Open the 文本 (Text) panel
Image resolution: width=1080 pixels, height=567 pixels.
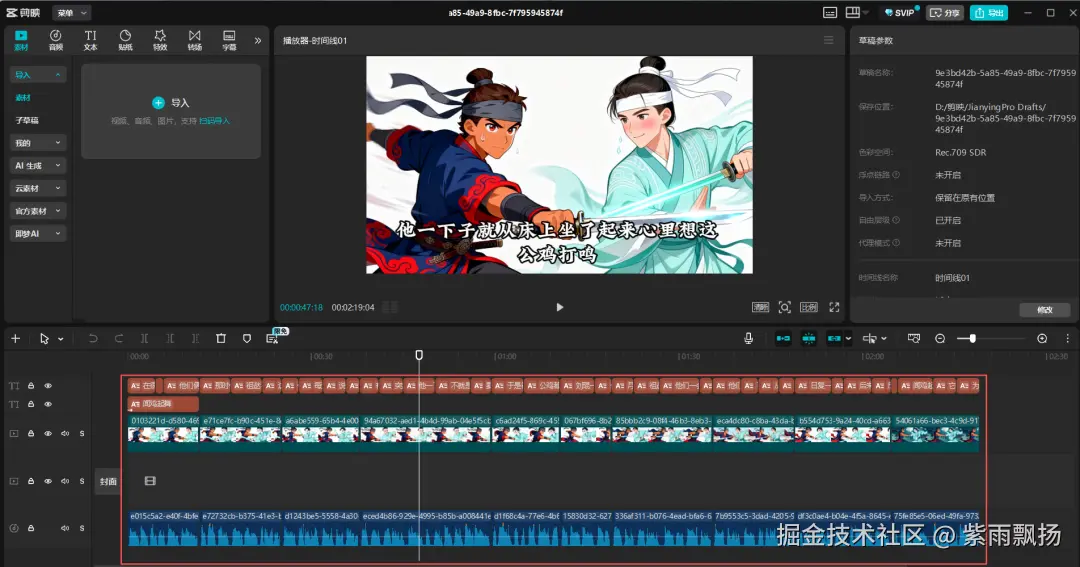tap(90, 40)
